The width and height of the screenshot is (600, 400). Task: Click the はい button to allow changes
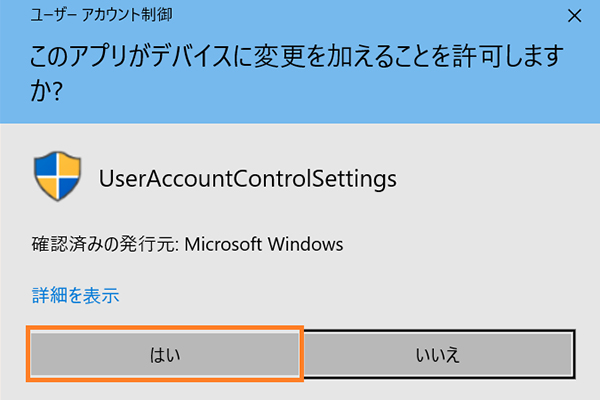coord(165,353)
